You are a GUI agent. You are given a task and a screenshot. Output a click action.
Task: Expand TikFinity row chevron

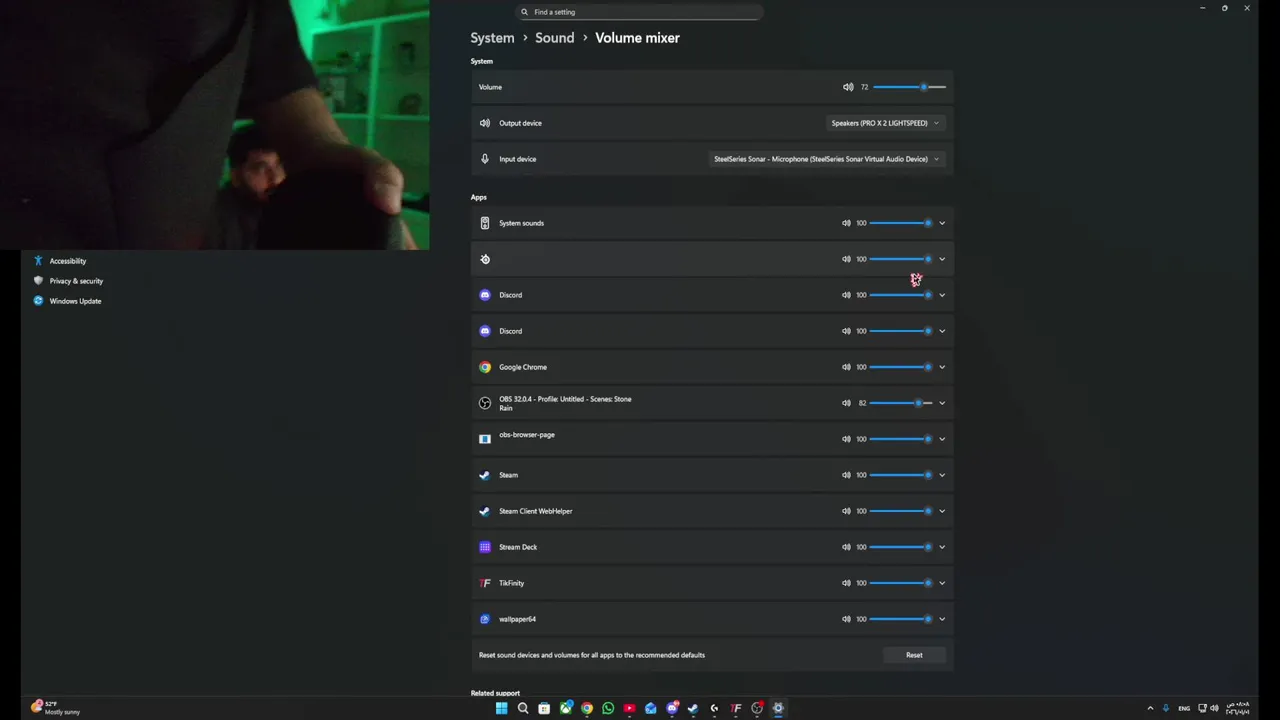pos(942,583)
